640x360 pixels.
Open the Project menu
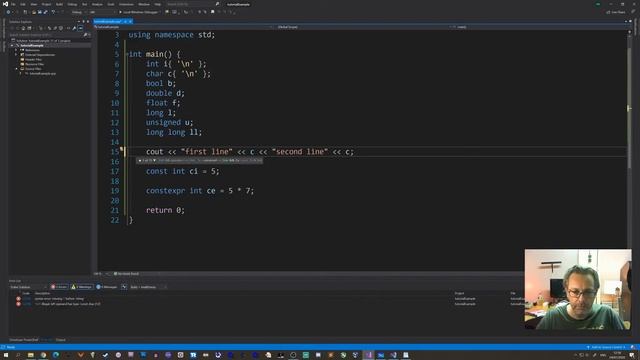point(46,4)
